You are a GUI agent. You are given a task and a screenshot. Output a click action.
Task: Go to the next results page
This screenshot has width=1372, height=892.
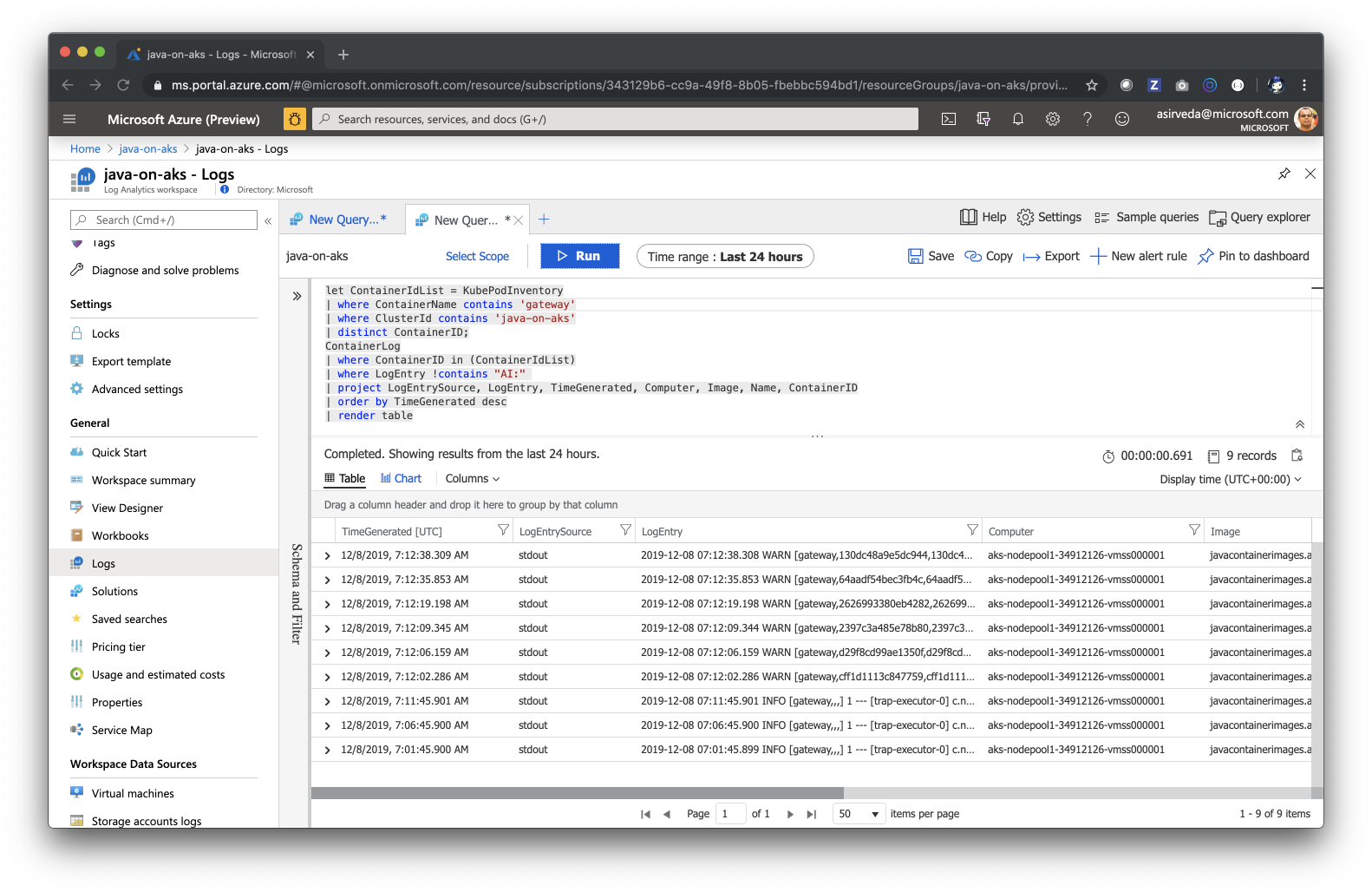click(790, 814)
